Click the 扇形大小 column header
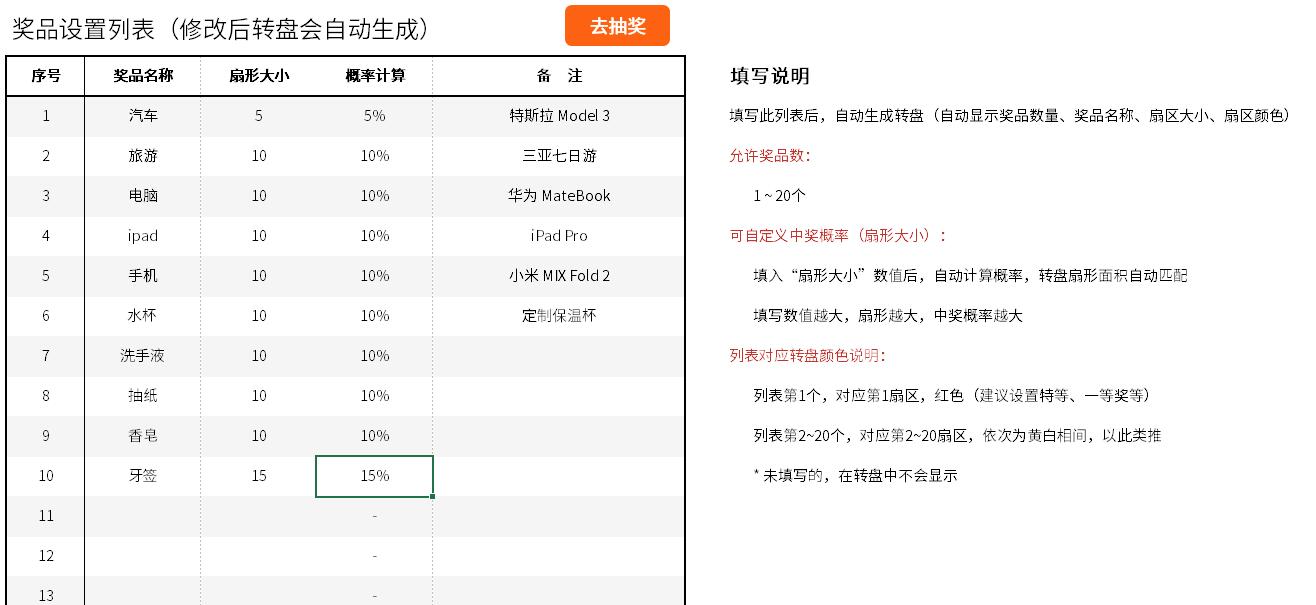Image resolution: width=1316 pixels, height=605 pixels. click(259, 76)
